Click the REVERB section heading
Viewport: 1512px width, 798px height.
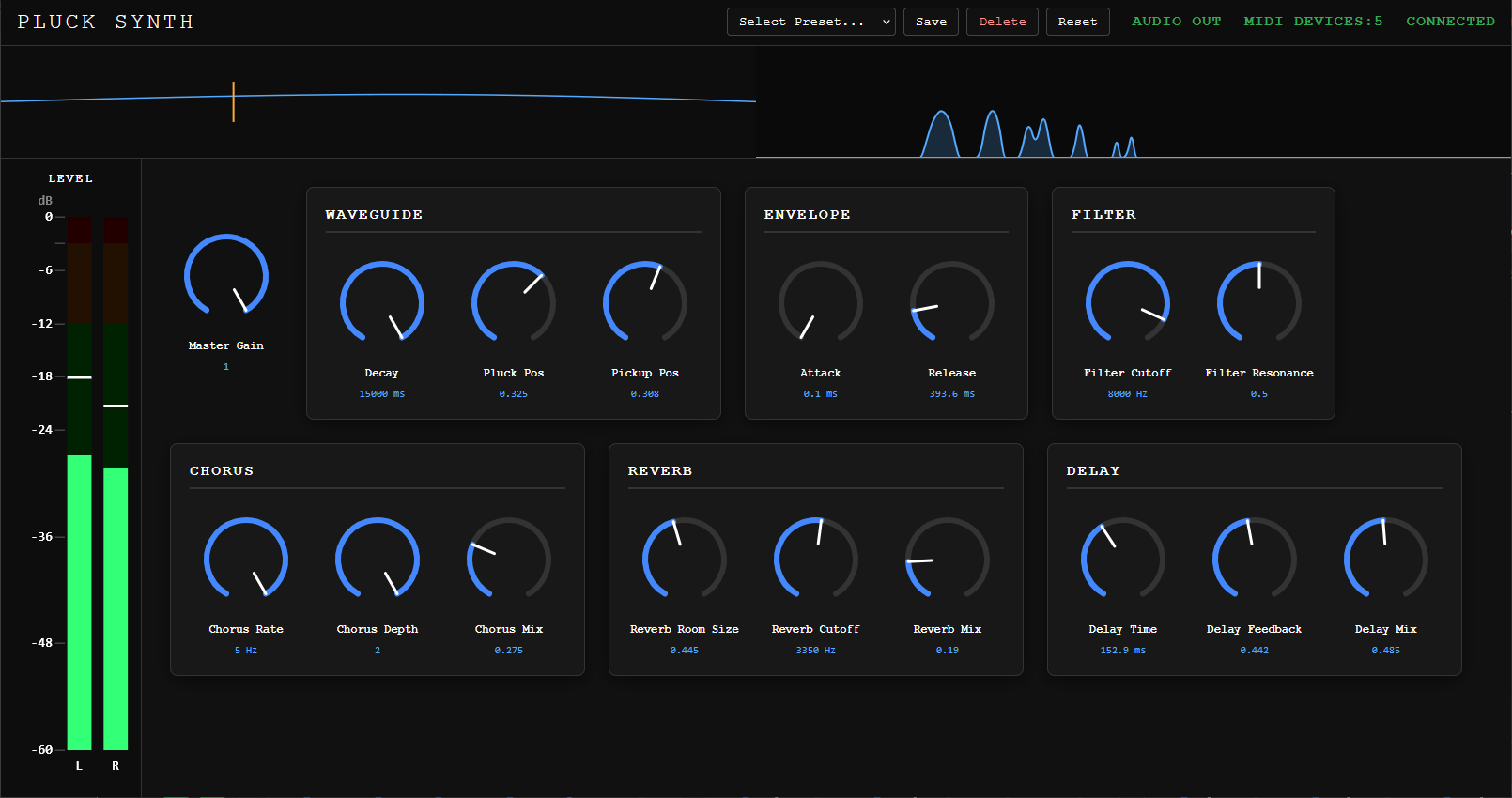(660, 471)
